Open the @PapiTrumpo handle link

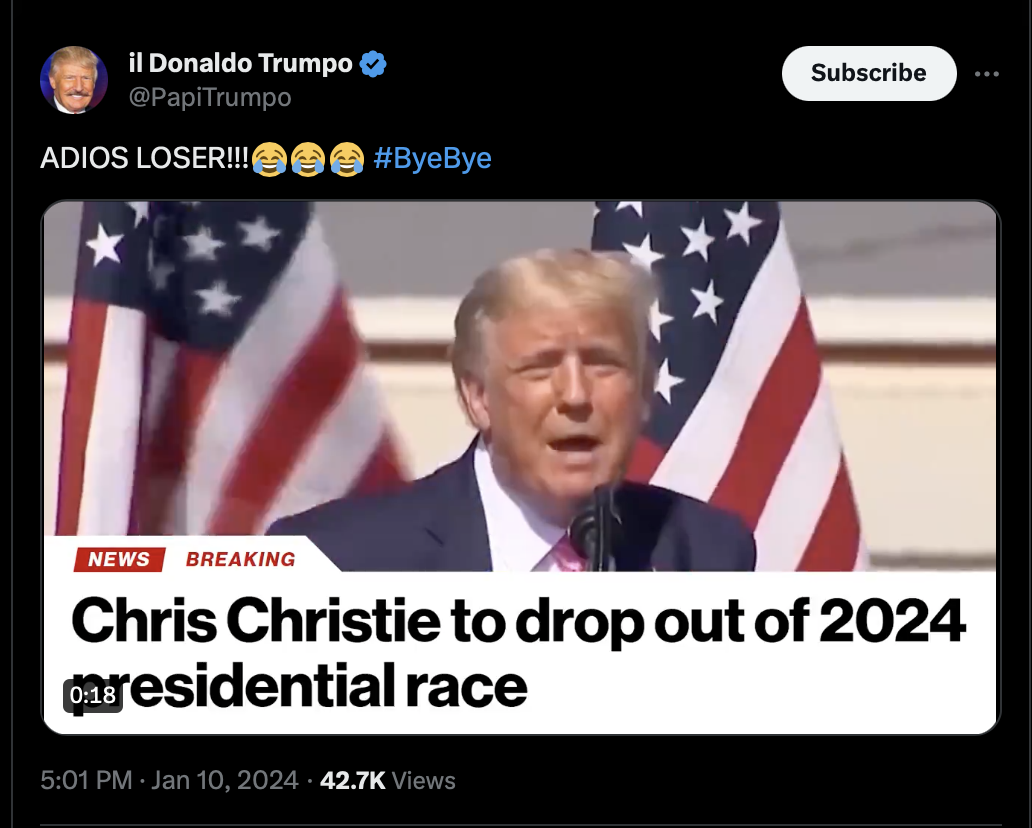[210, 97]
